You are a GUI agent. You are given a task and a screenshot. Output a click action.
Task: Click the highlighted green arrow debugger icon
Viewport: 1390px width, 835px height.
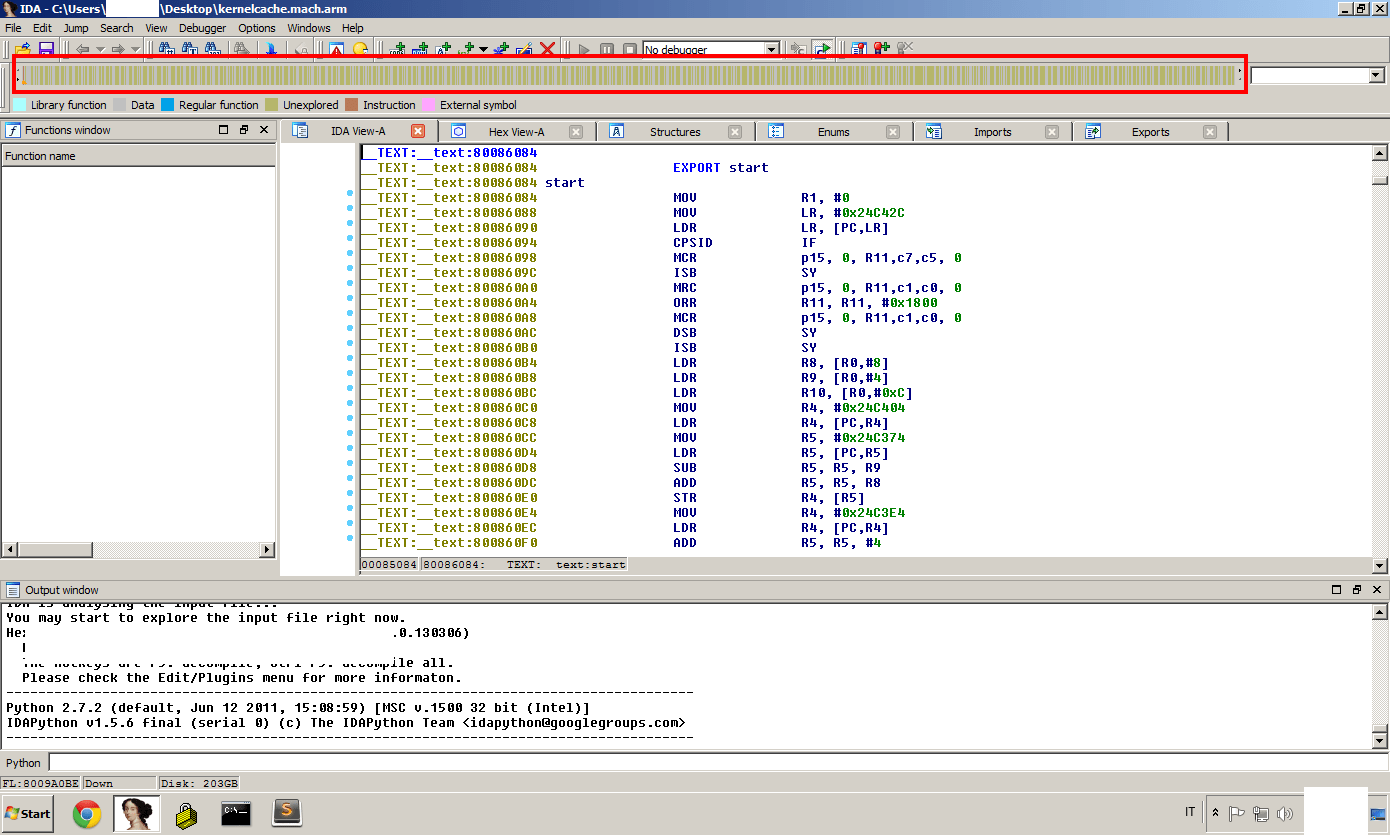coord(822,49)
